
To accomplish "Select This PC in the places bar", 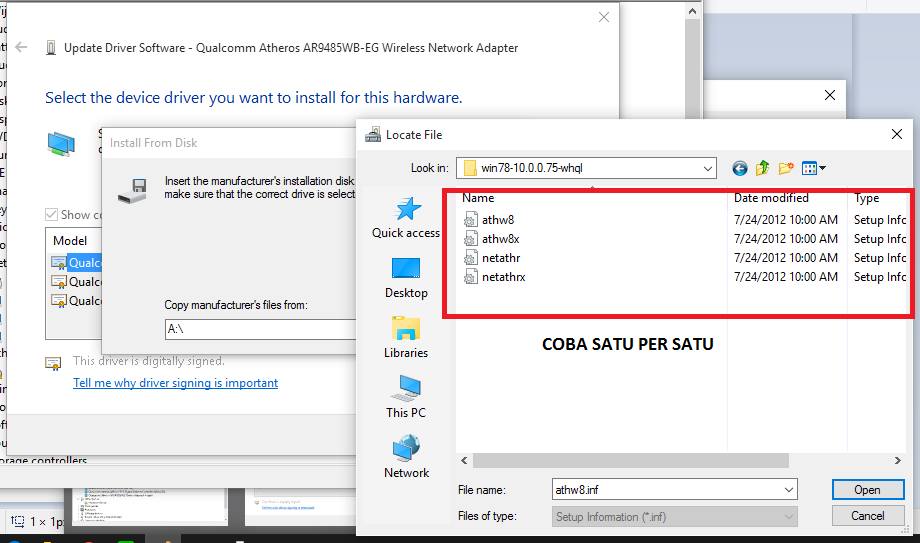I will pos(406,397).
